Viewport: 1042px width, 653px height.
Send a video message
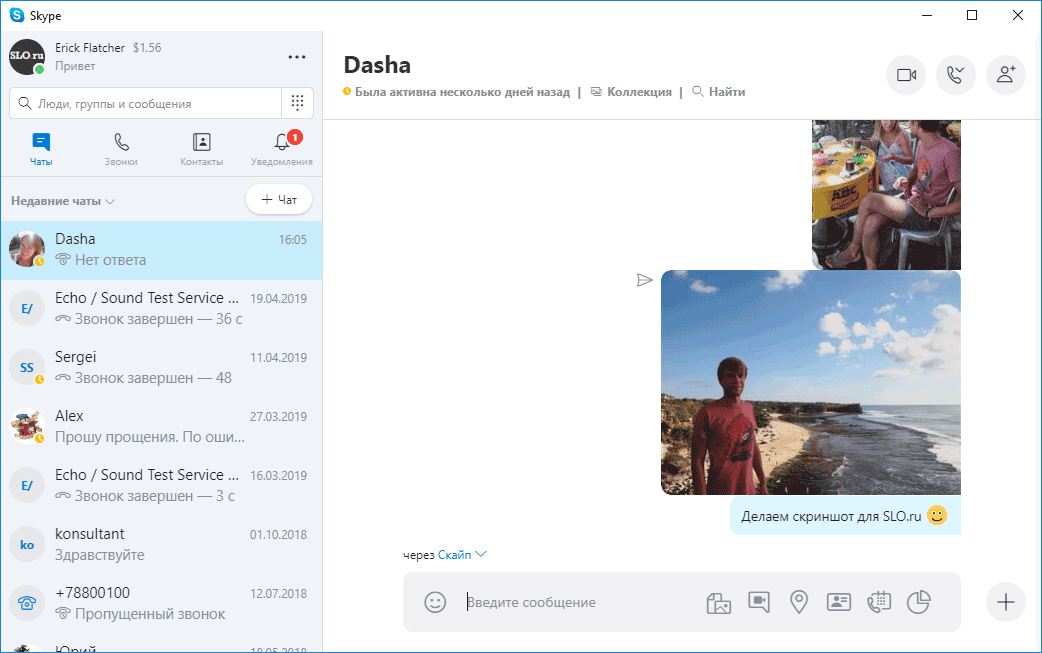coord(759,603)
